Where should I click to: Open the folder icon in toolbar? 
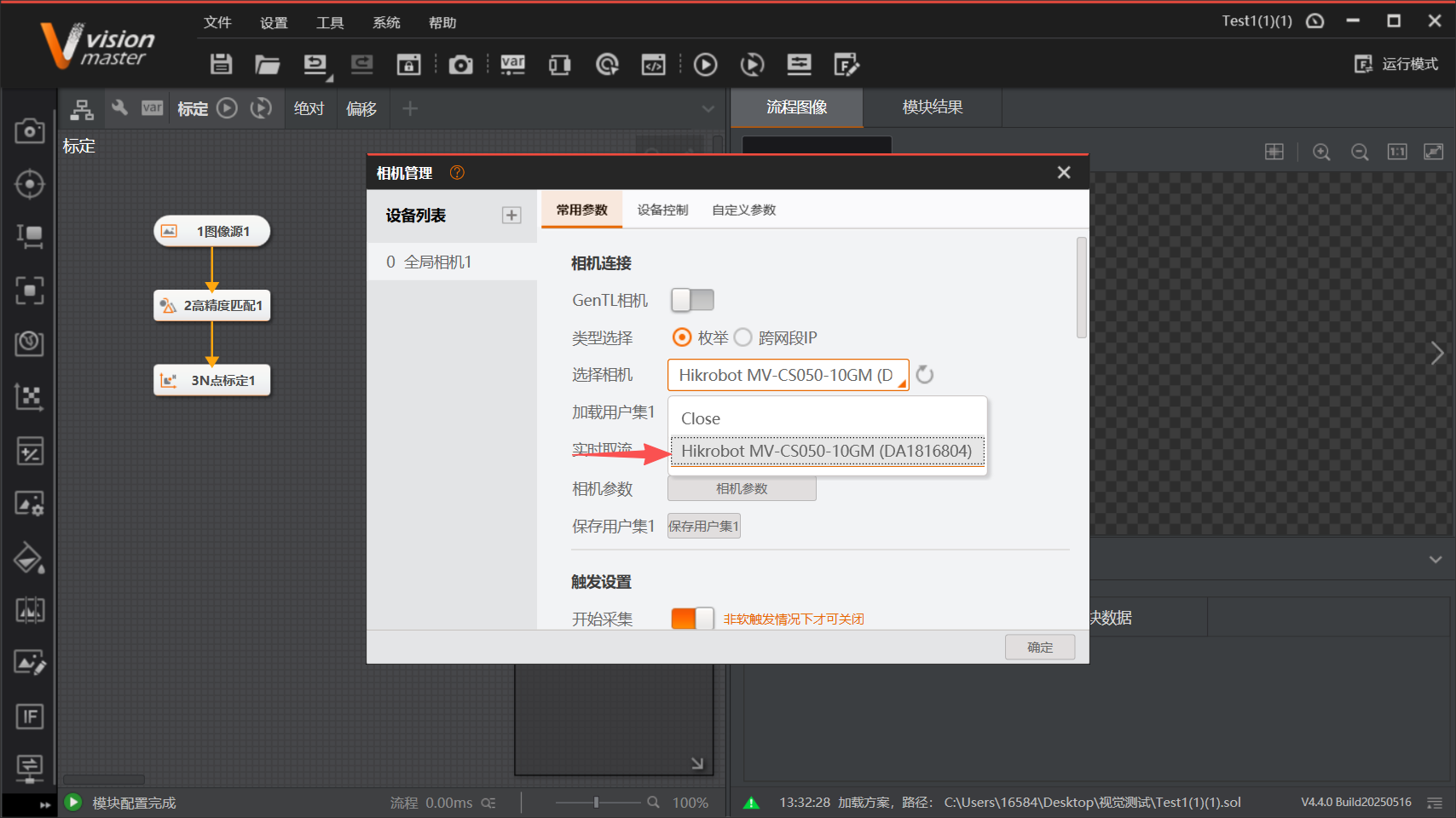267,64
